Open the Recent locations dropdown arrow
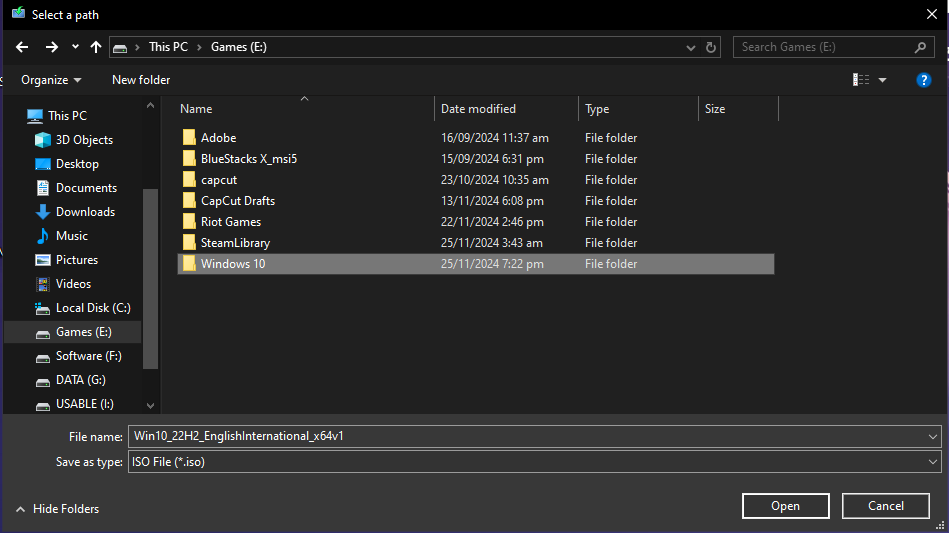The width and height of the screenshot is (949, 533). click(x=75, y=47)
